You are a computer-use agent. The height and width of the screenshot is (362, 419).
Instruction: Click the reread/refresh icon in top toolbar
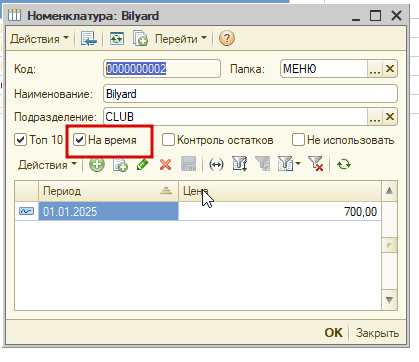click(x=117, y=39)
